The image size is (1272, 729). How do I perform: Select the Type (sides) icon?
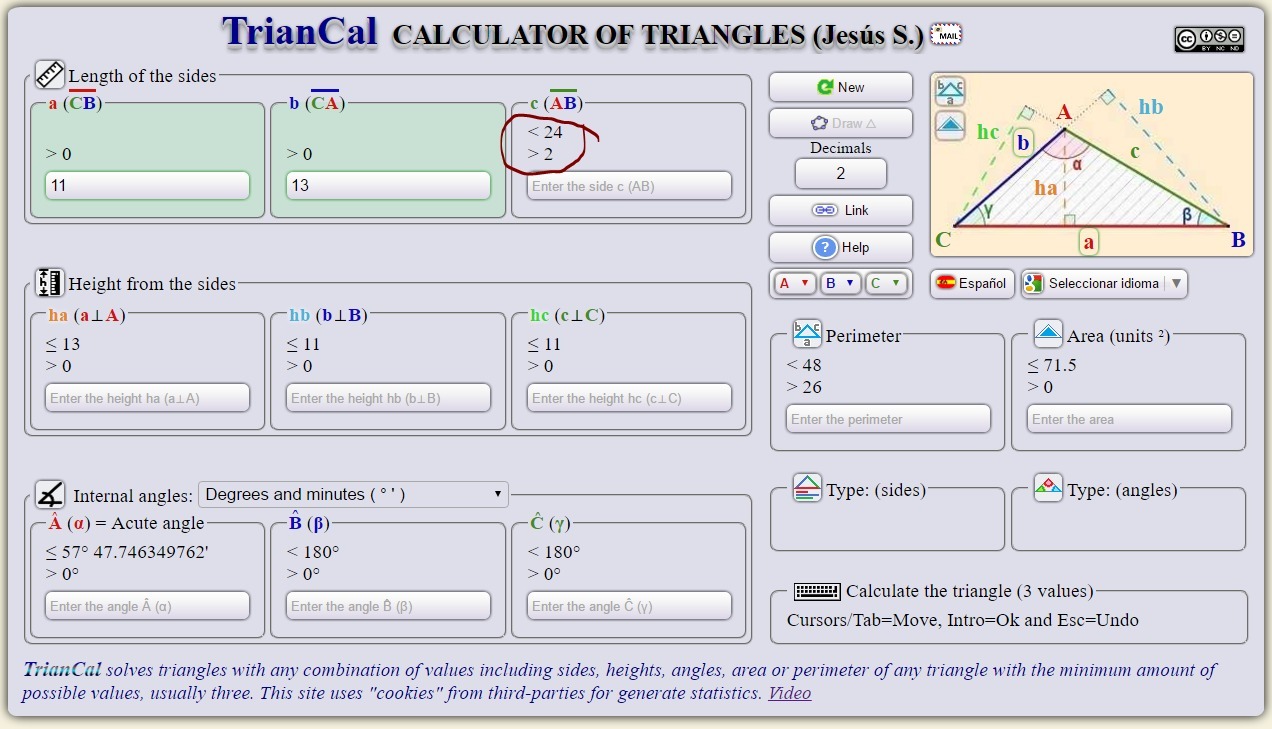pyautogui.click(x=807, y=488)
